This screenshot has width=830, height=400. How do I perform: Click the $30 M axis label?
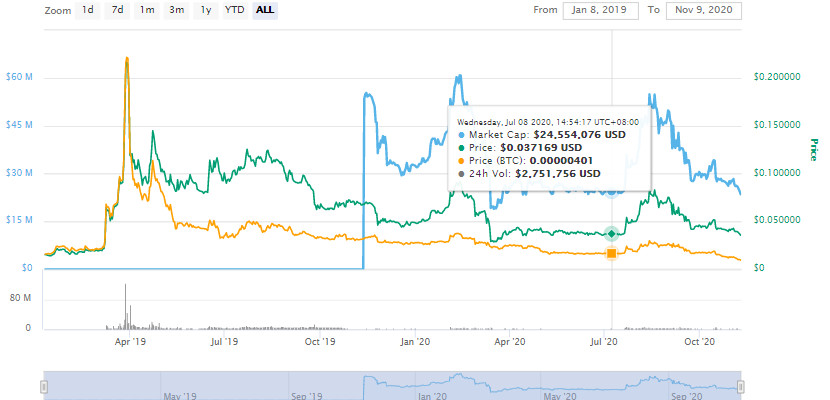click(20, 173)
